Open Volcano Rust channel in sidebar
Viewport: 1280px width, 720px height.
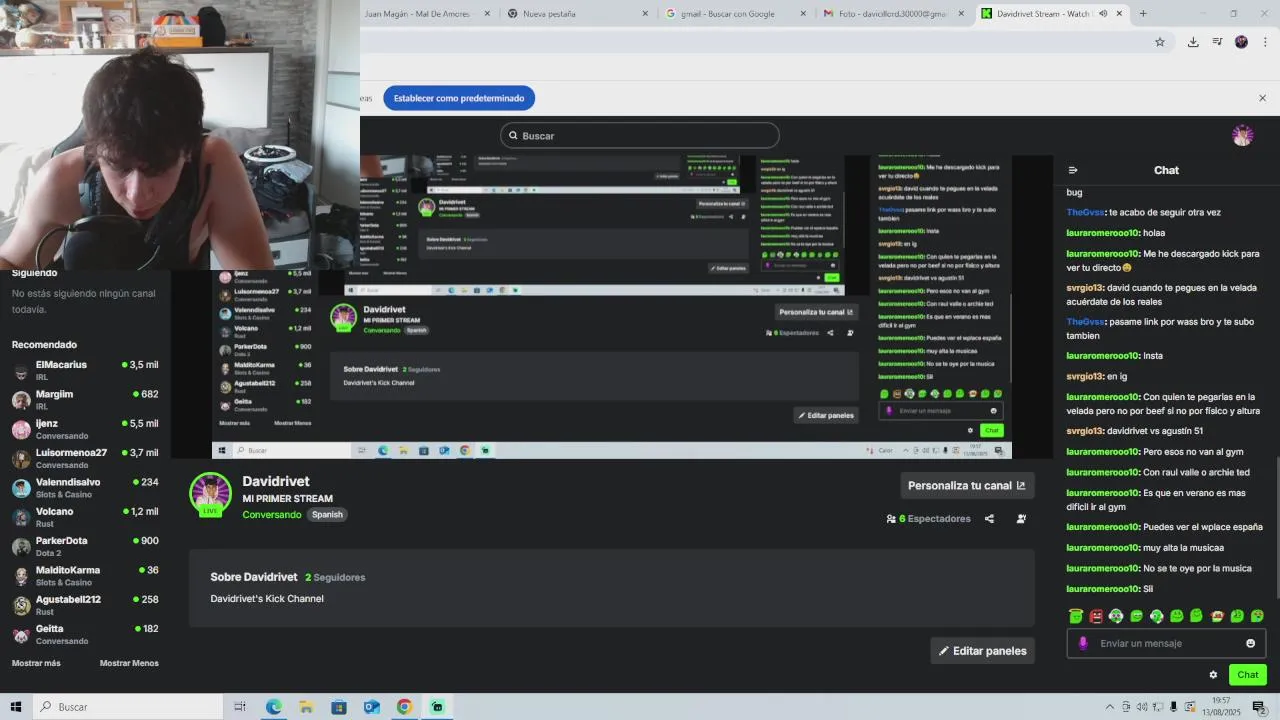pyautogui.click(x=85, y=516)
